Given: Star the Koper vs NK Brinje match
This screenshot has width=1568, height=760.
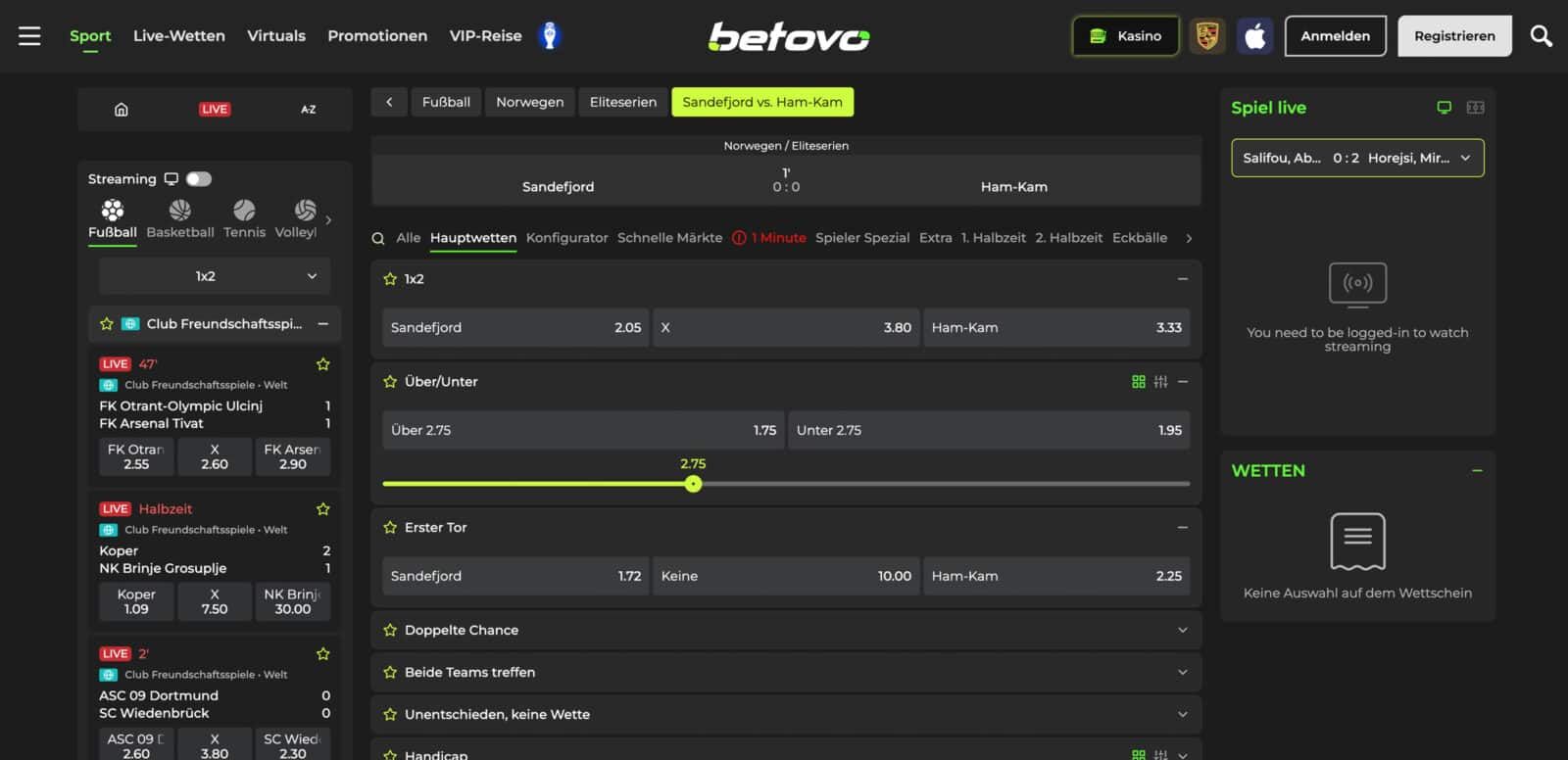Looking at the screenshot, I should (x=322, y=509).
